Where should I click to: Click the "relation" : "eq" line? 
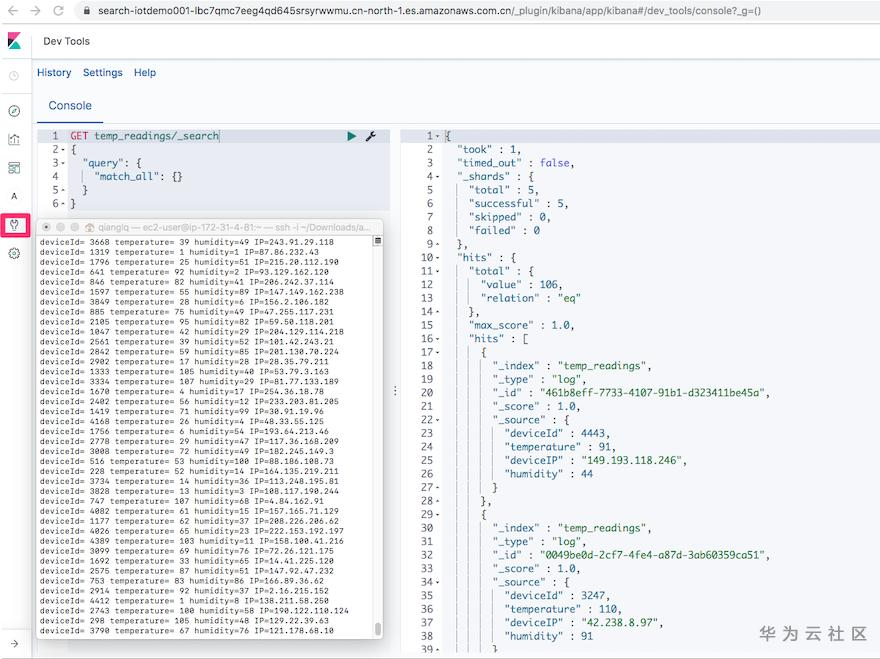[530, 298]
